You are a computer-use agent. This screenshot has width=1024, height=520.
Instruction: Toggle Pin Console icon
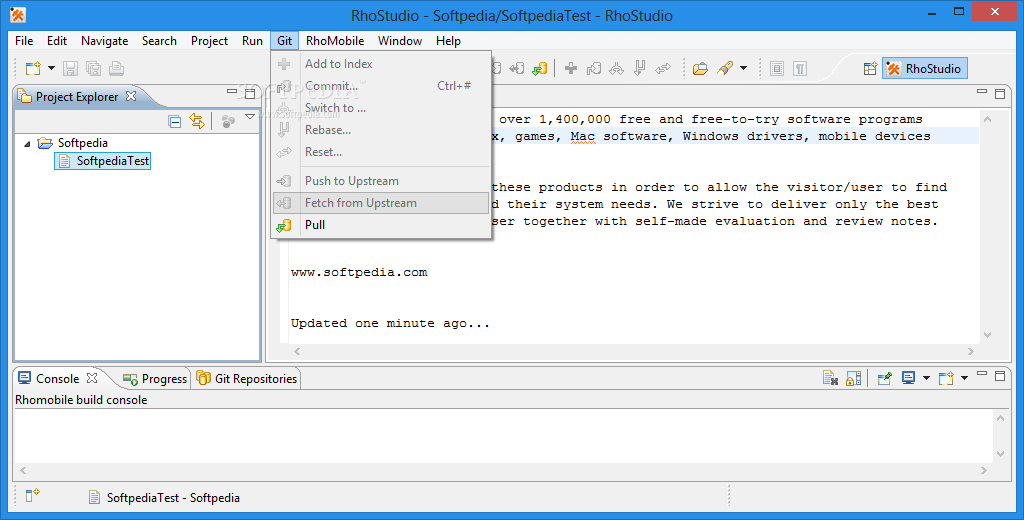[884, 378]
